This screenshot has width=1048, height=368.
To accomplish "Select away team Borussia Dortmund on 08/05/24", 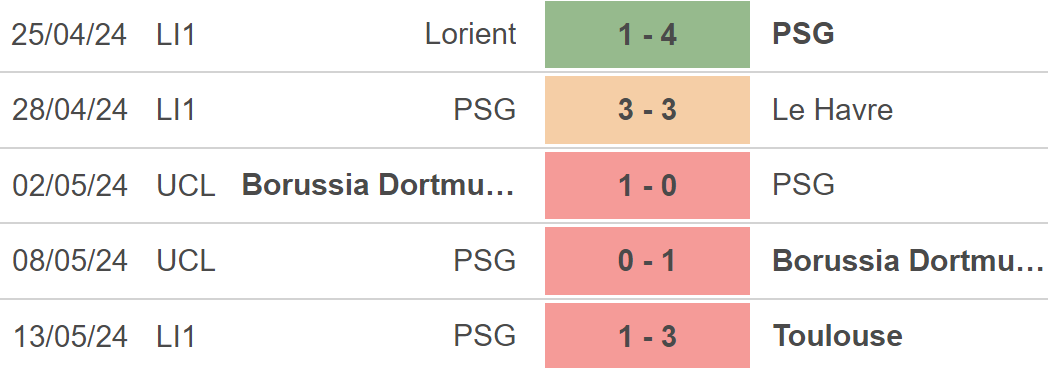I will pos(908,260).
